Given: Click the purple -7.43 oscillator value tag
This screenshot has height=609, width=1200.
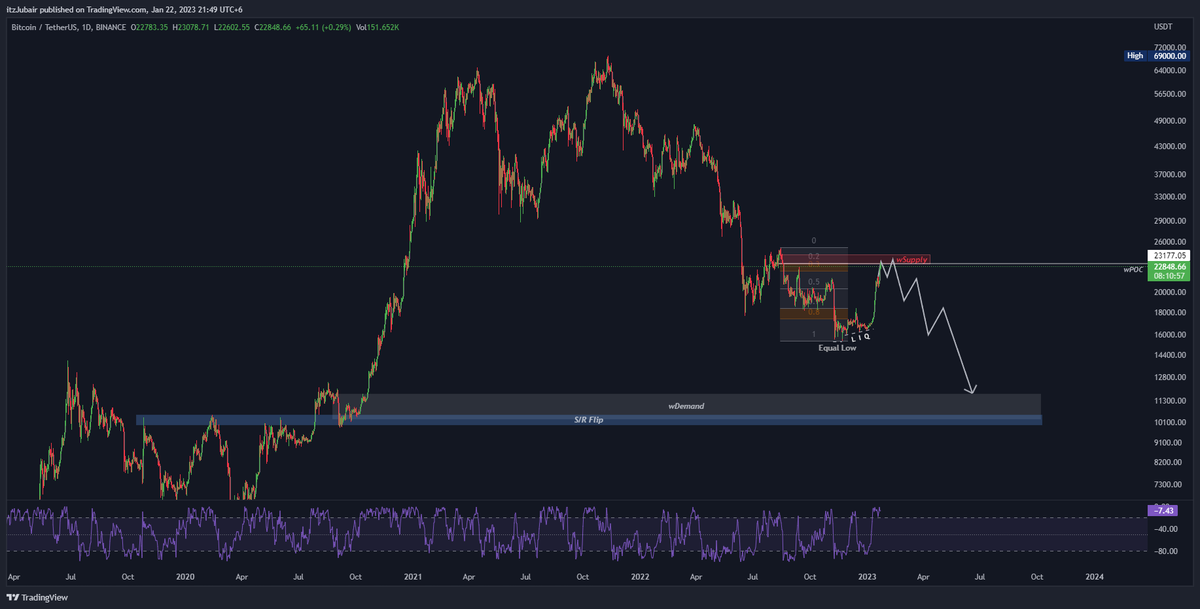Looking at the screenshot, I should point(1163,510).
